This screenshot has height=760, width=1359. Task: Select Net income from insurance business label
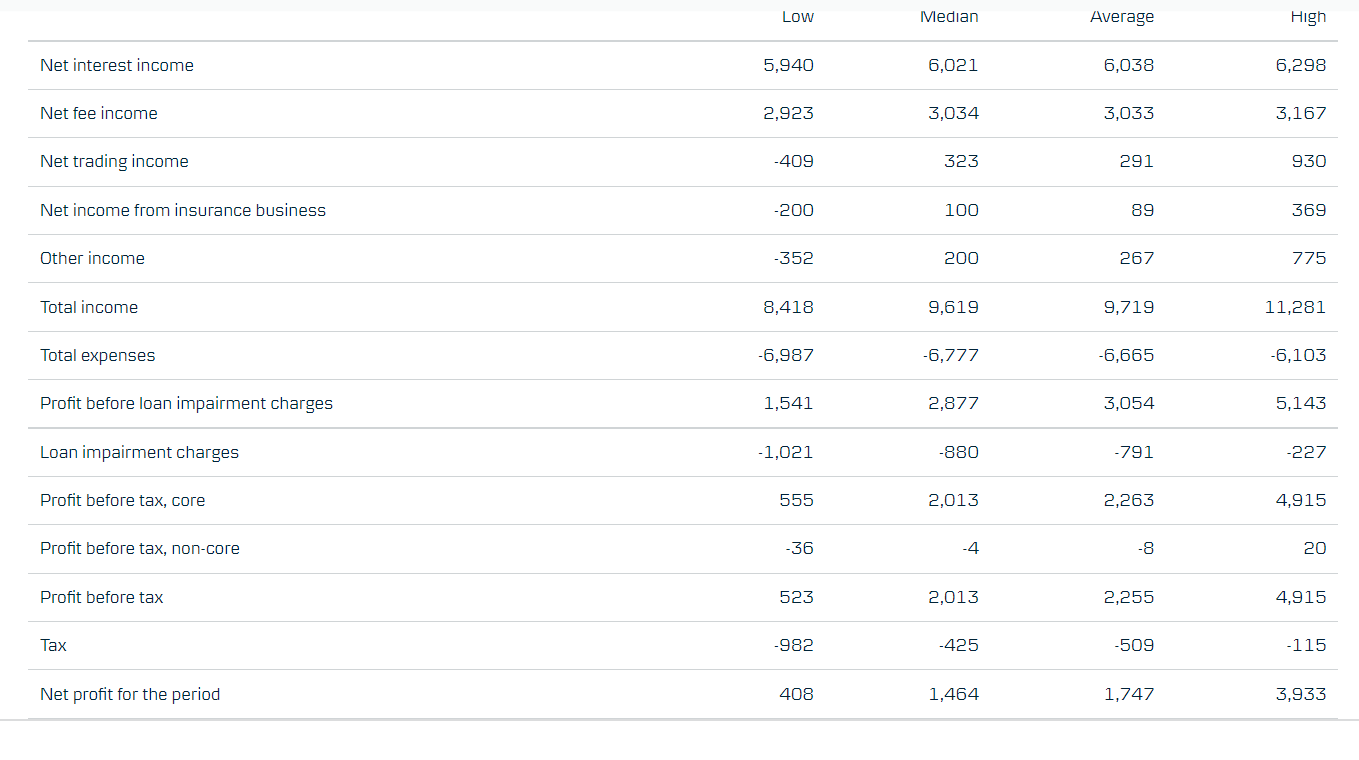pyautogui.click(x=183, y=210)
